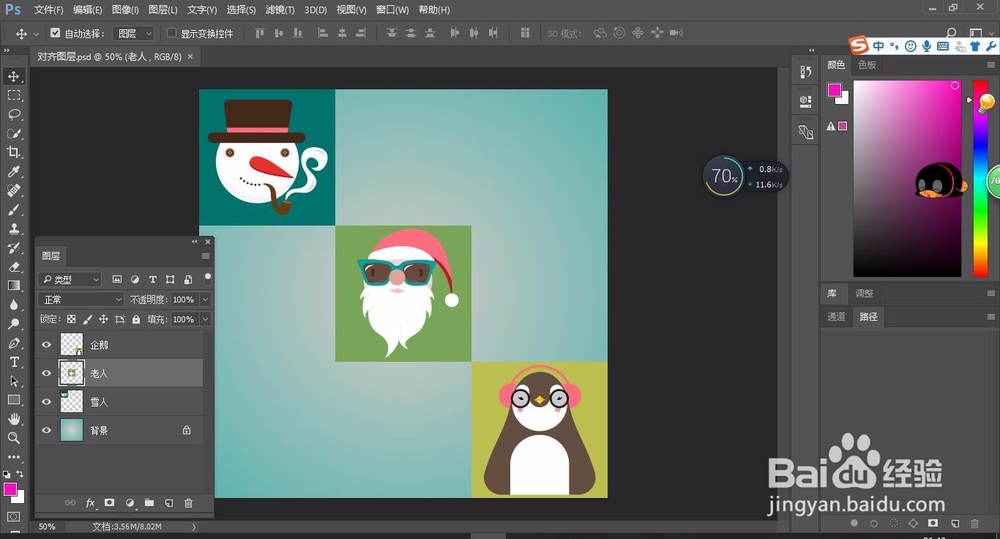Hide the 企鹅 layer eye icon

click(47, 344)
